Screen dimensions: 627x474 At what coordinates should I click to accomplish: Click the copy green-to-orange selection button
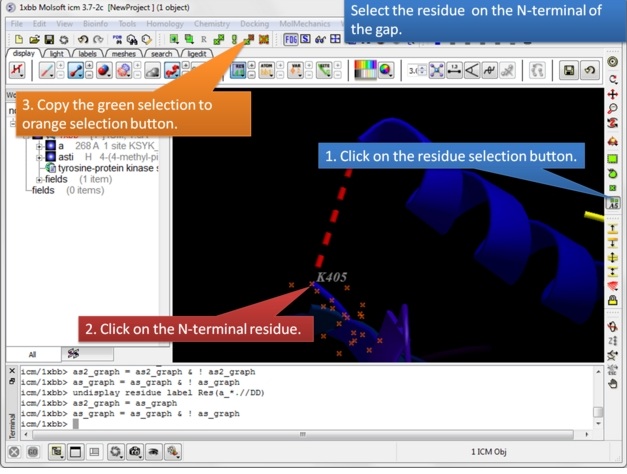click(x=249, y=40)
